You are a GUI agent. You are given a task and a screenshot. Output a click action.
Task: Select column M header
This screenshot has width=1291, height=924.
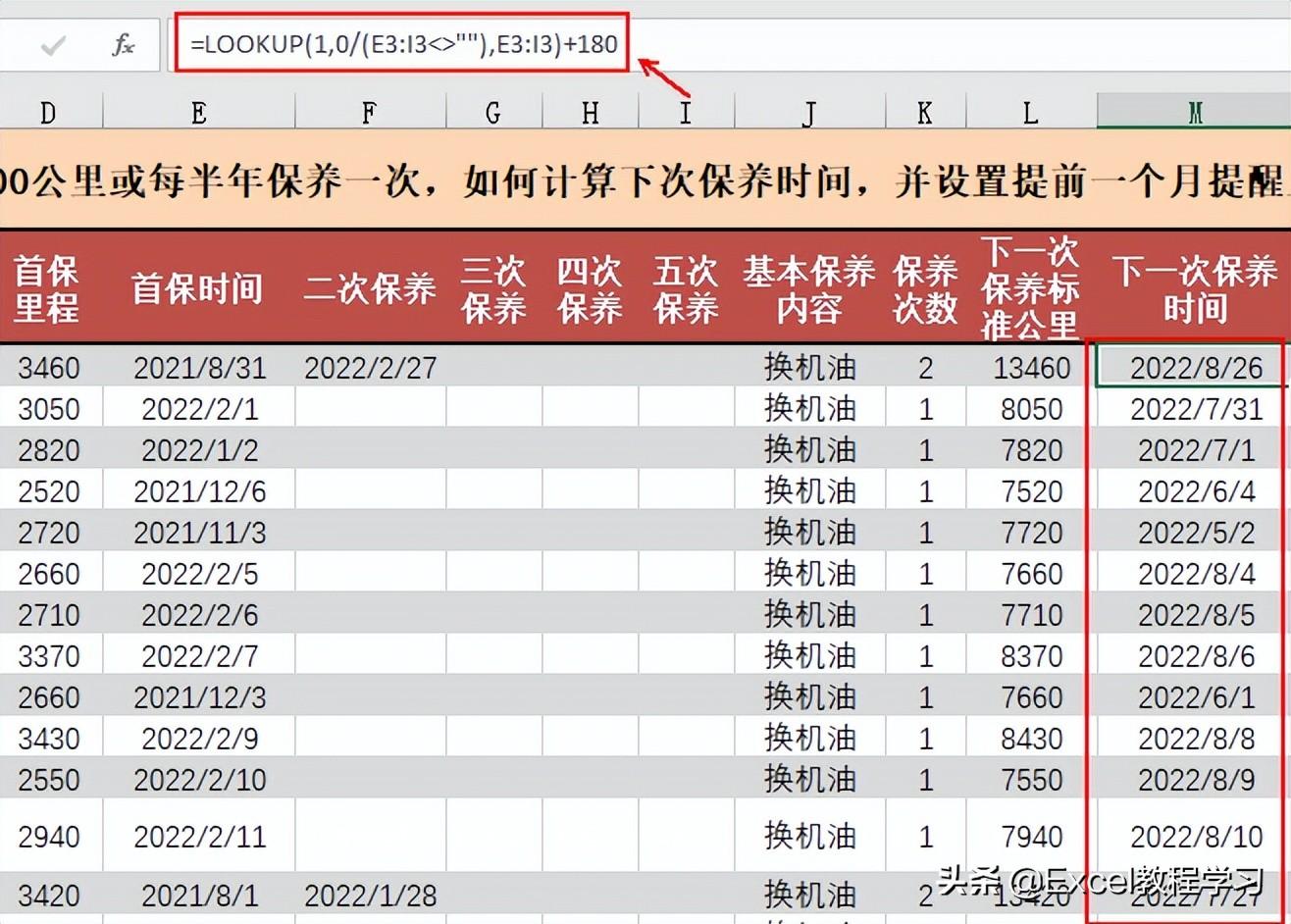[x=1194, y=113]
